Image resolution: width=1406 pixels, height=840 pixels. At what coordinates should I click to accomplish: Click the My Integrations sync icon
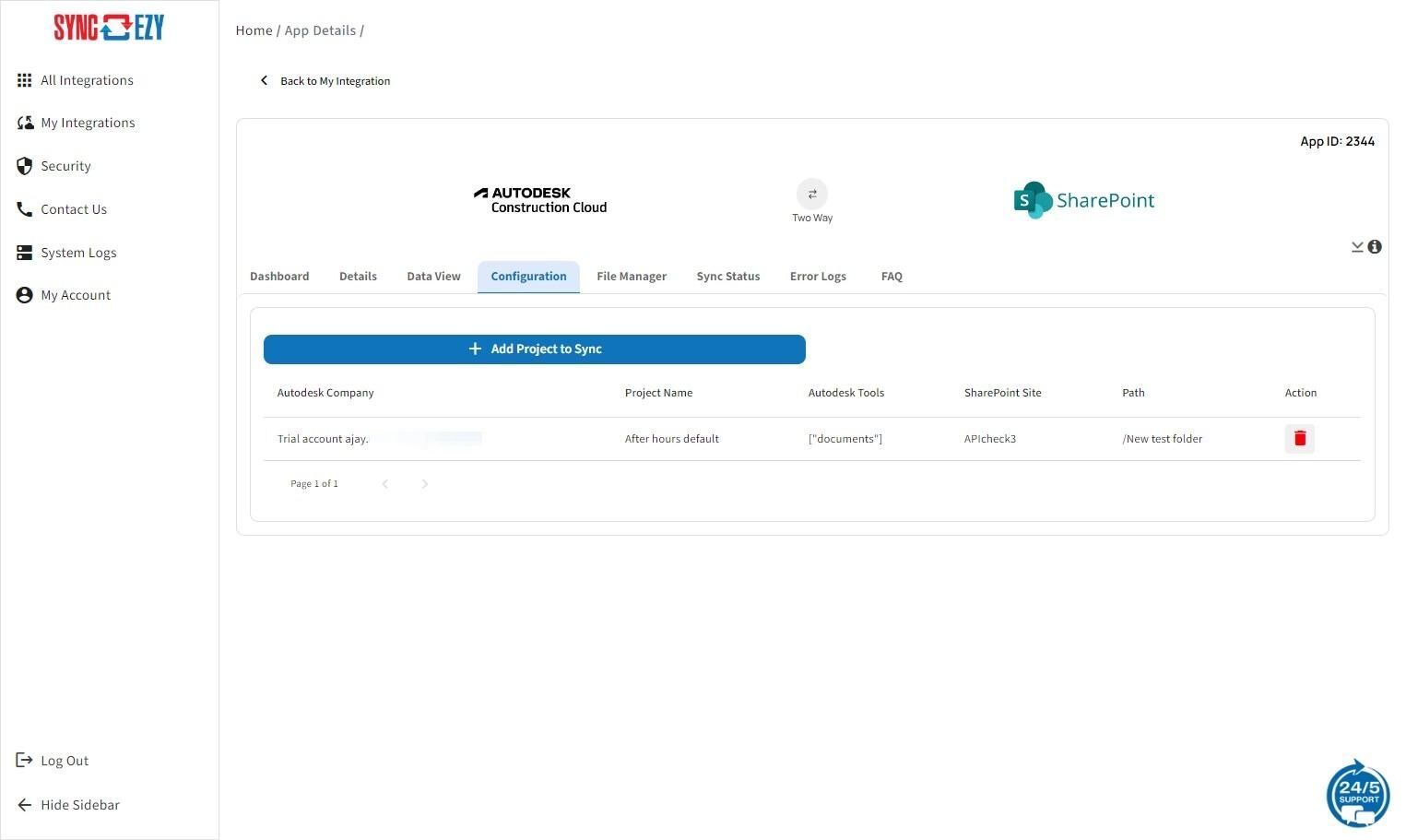[x=25, y=123]
